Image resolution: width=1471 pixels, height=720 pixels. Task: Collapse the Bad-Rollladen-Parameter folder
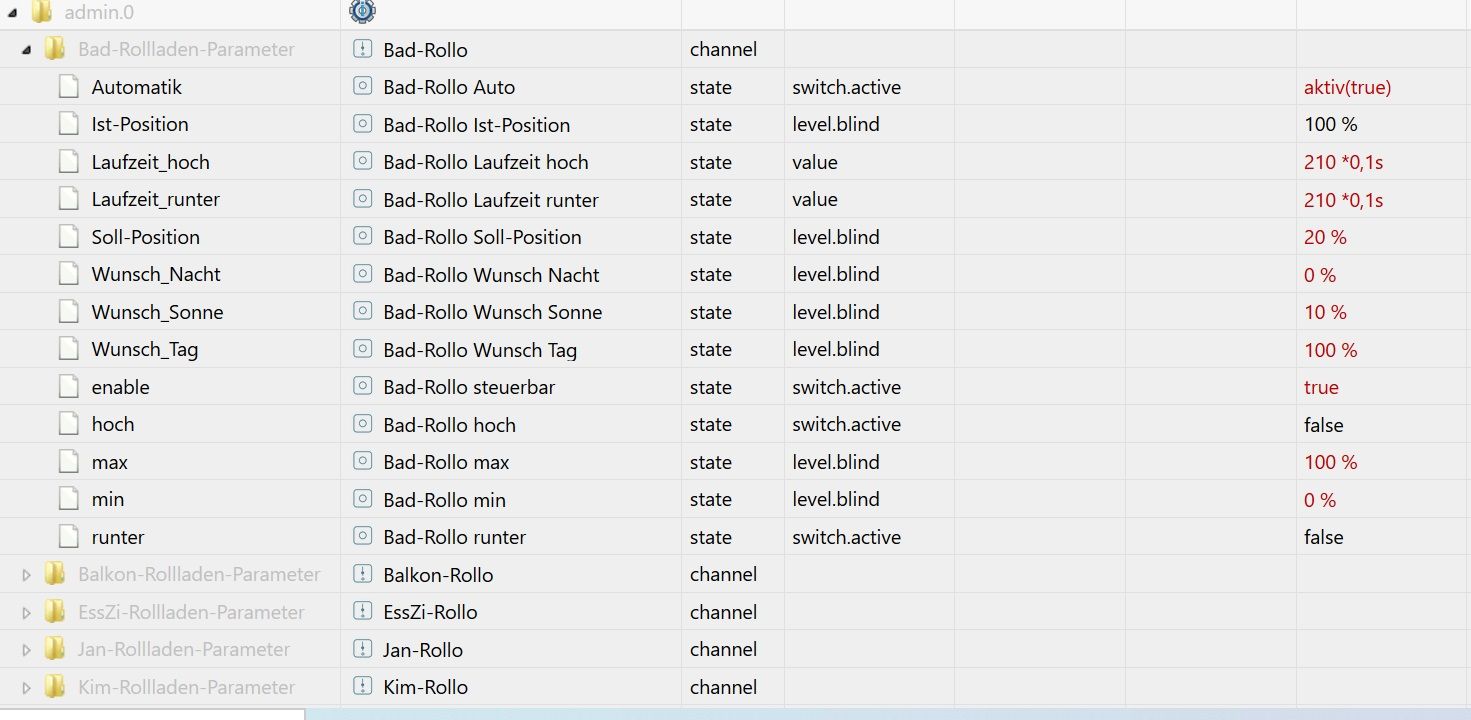[26, 50]
